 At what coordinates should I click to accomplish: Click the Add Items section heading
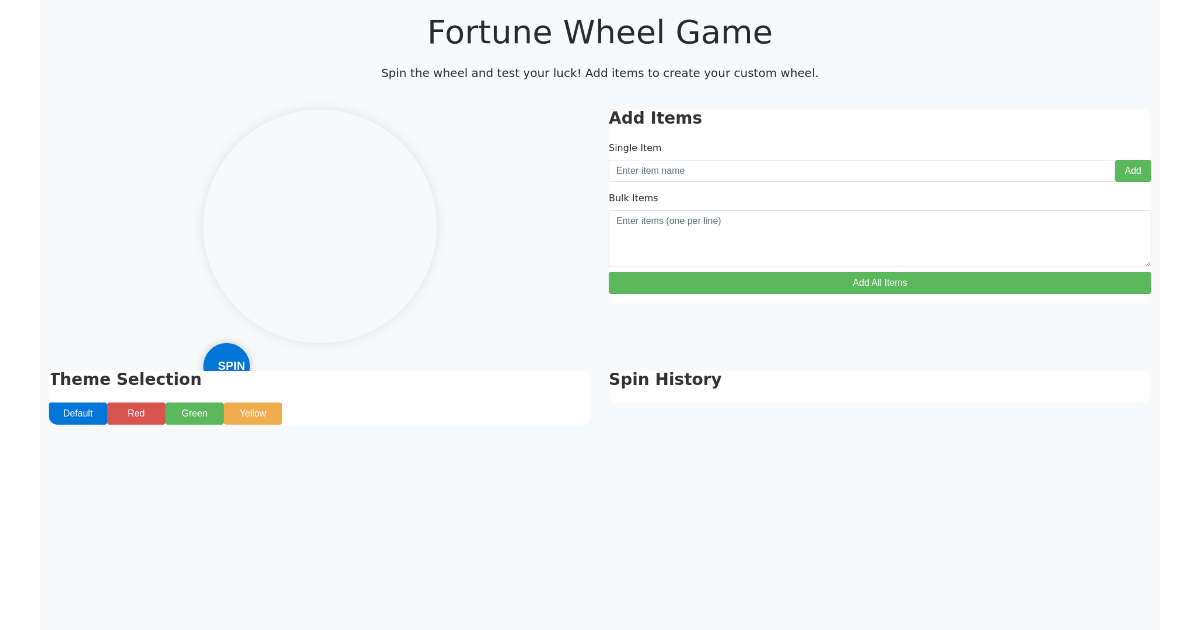tap(655, 118)
